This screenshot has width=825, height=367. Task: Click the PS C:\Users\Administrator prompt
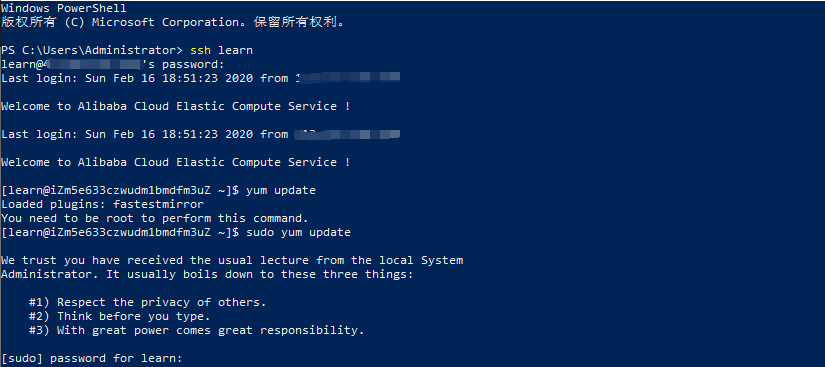click(92, 50)
